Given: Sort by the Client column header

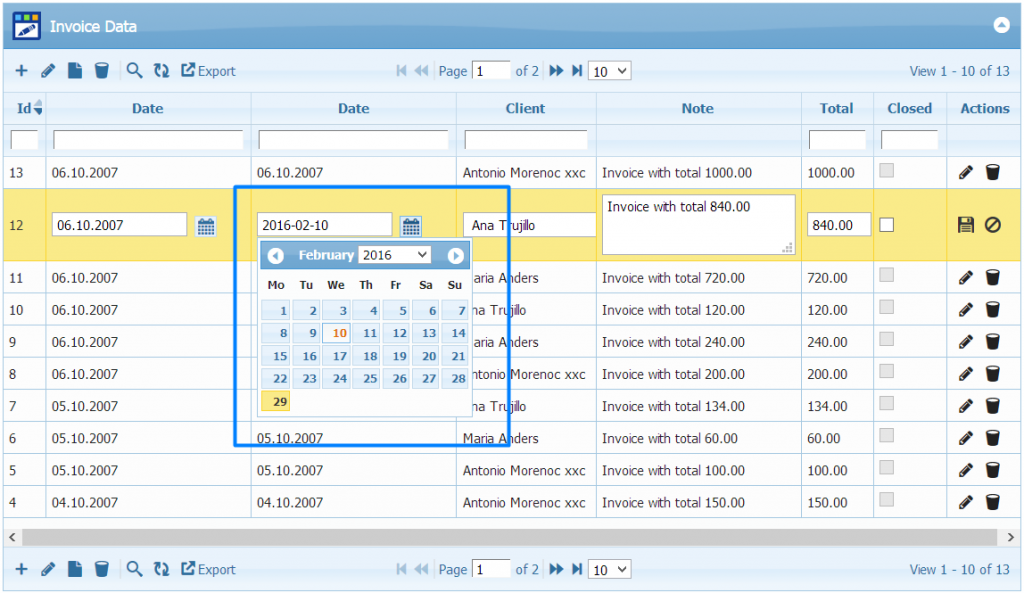Looking at the screenshot, I should click(525, 108).
